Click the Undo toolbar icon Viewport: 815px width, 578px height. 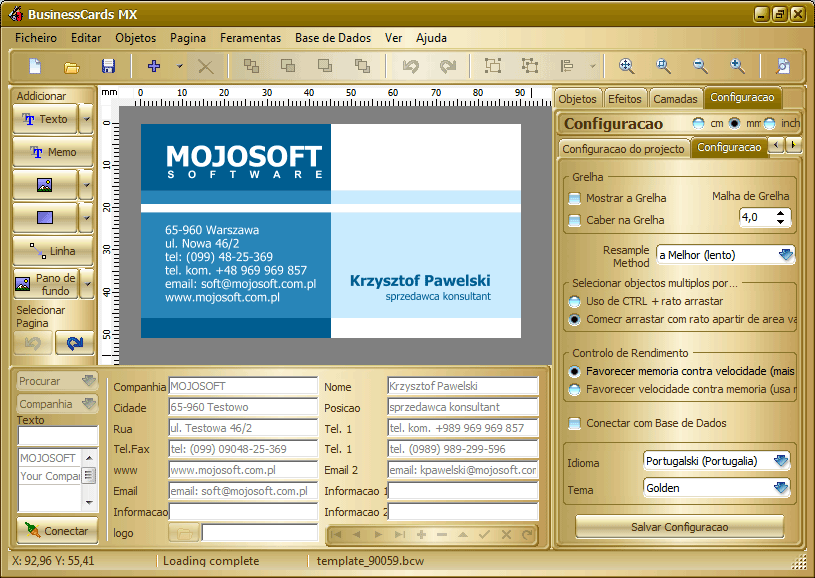[x=411, y=66]
